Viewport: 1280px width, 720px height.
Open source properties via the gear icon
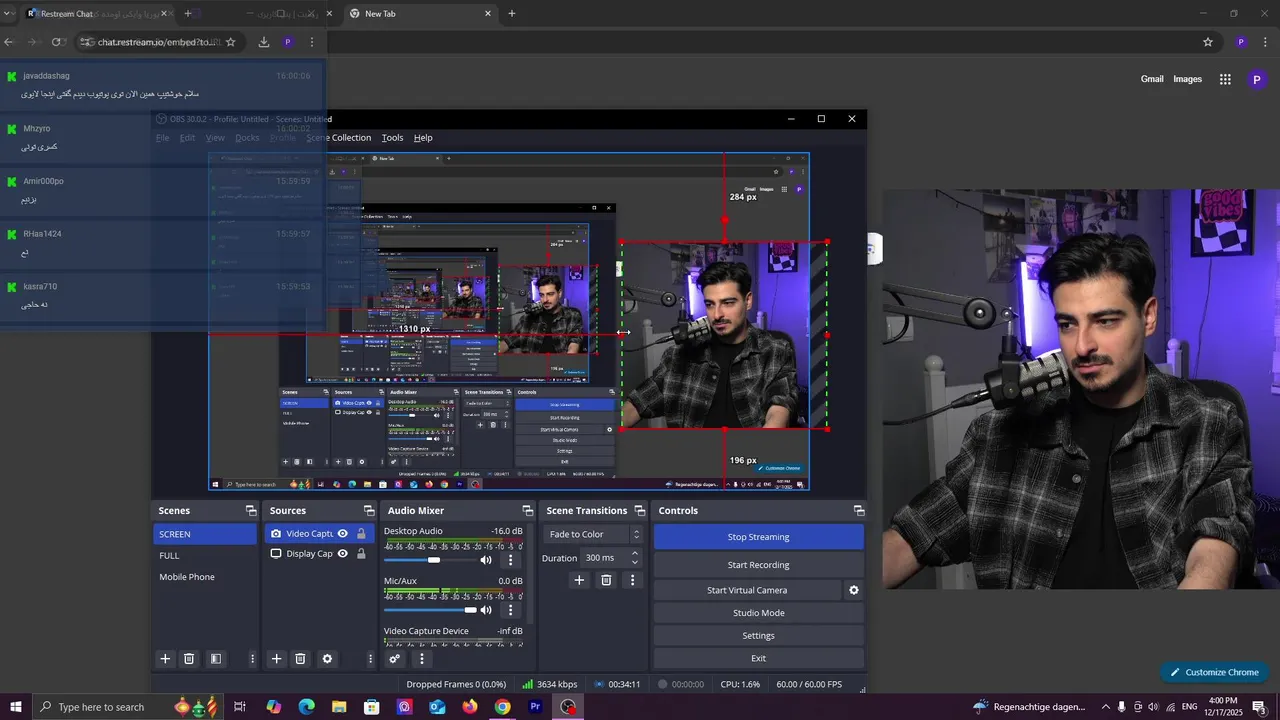327,659
